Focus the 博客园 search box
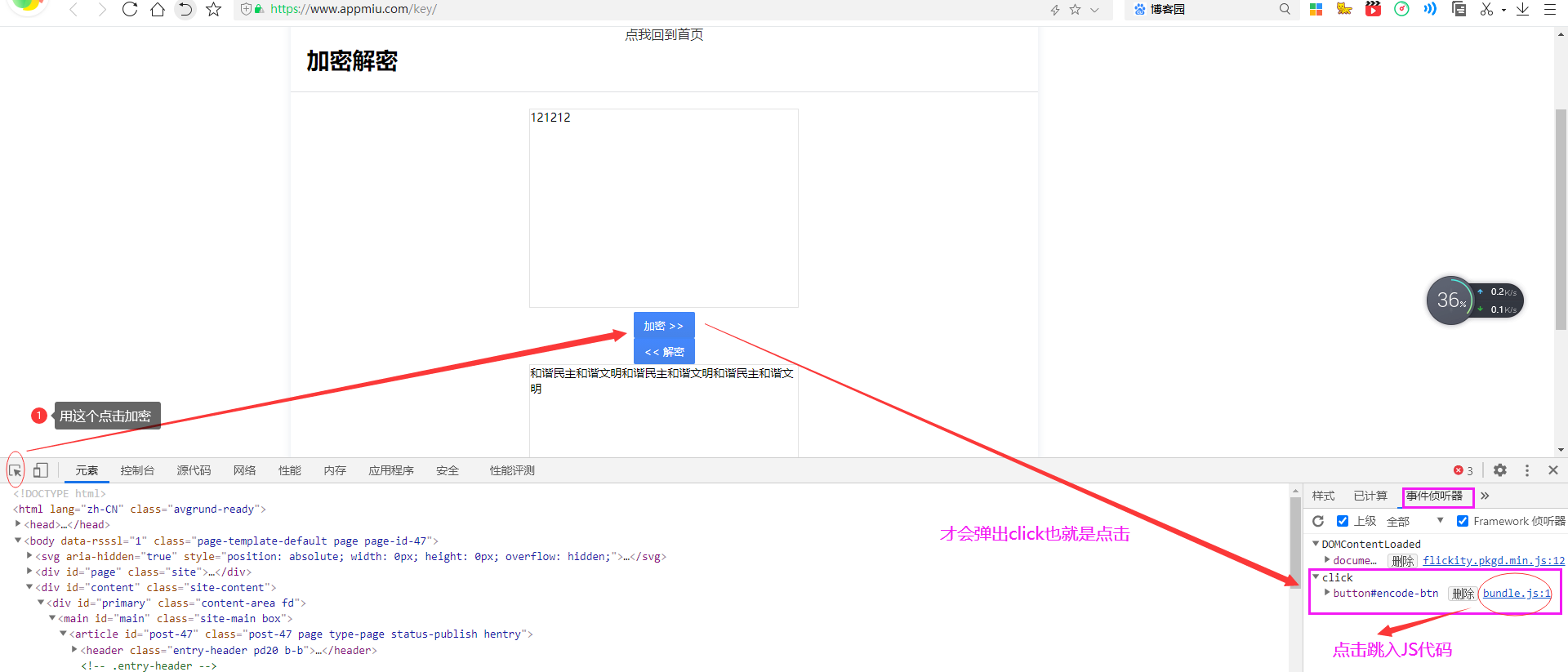This screenshot has height=672, width=1568. [1212, 10]
